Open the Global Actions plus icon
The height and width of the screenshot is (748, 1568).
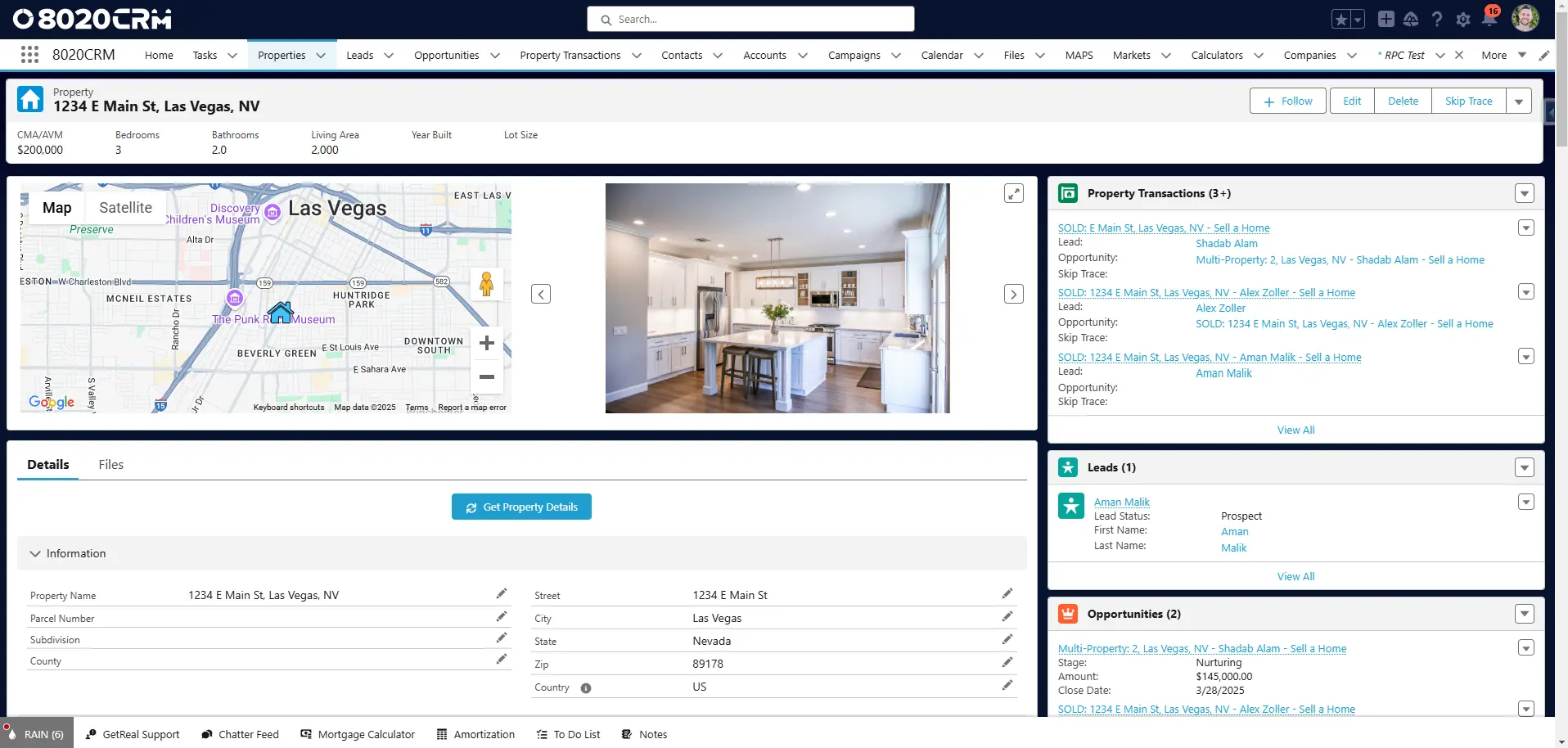point(1386,19)
